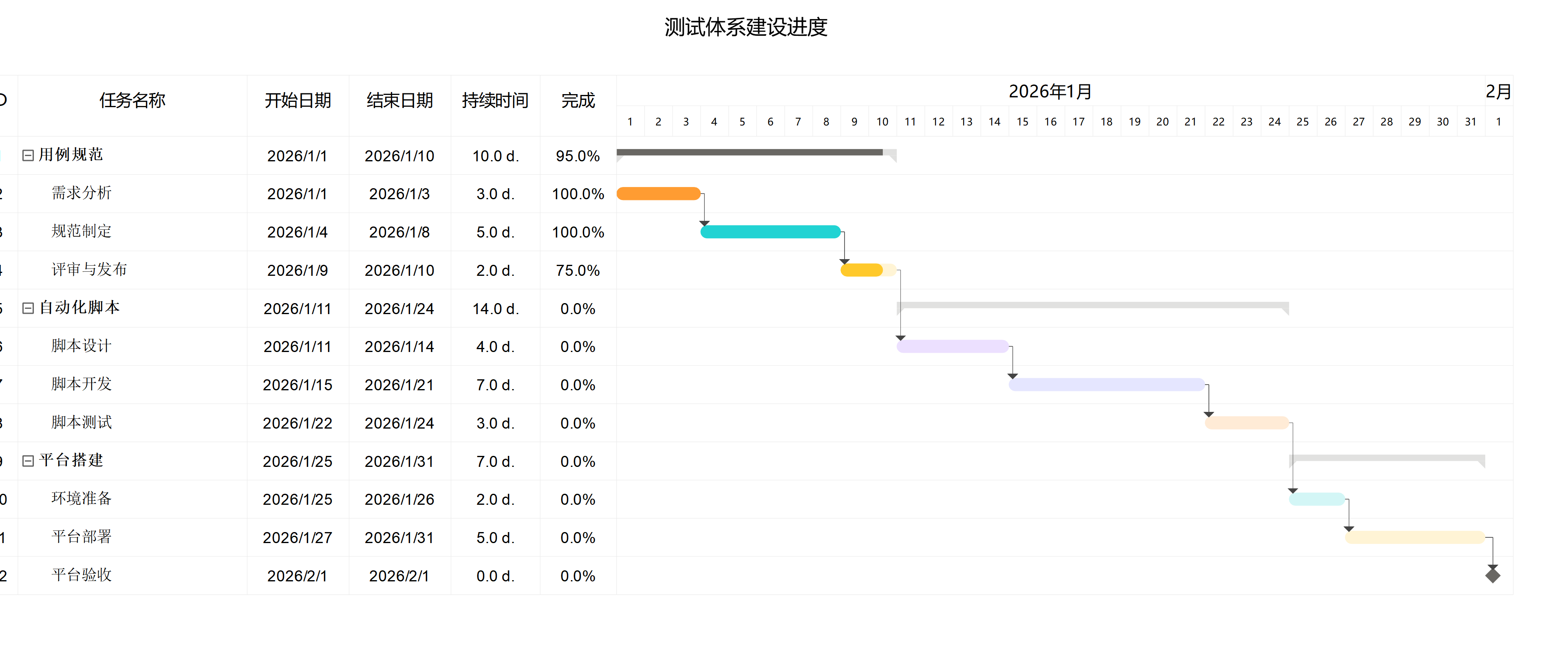Viewport: 1568px width, 671px height.
Task: Click the 用例规范 dark summary bar
Action: [749, 152]
